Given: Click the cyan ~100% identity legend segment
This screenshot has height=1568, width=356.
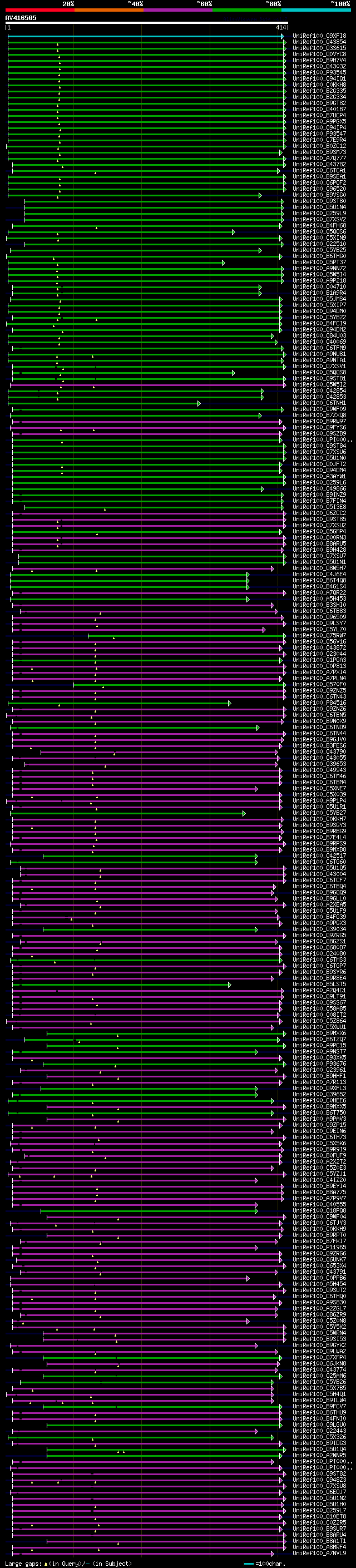Looking at the screenshot, I should point(317,10).
